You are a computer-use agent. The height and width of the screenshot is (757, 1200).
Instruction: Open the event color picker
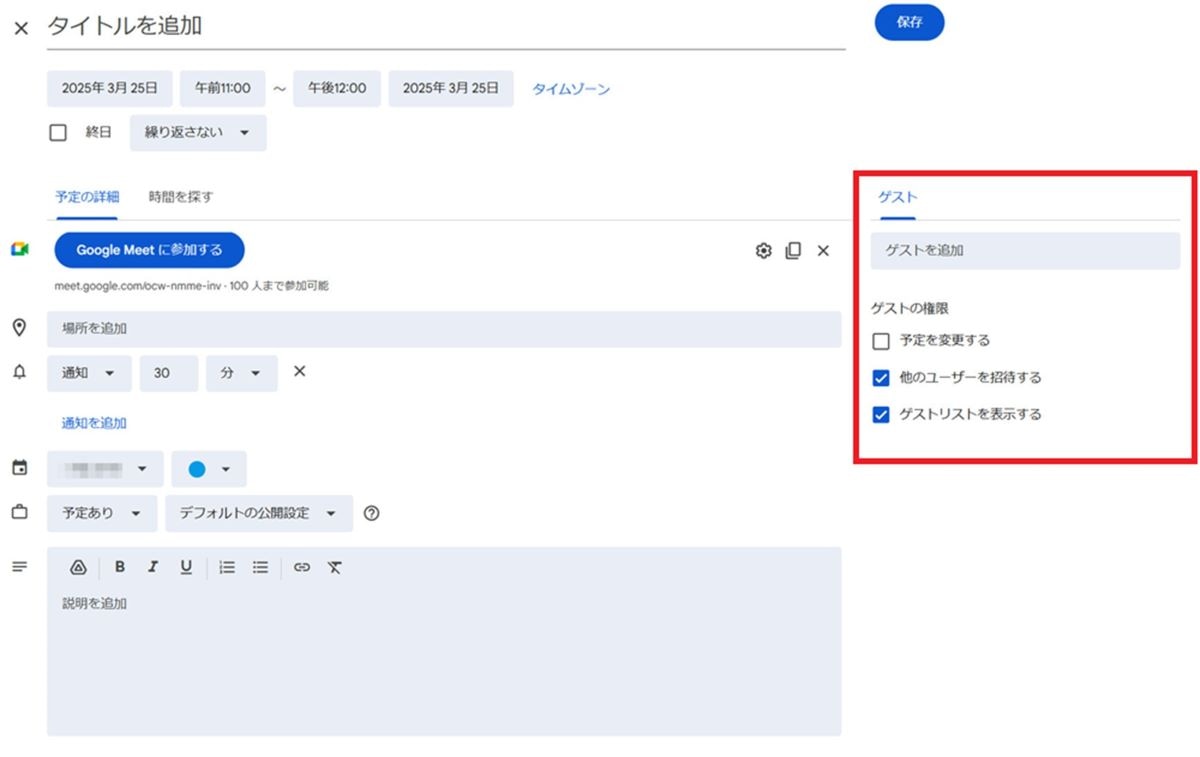[x=209, y=469]
